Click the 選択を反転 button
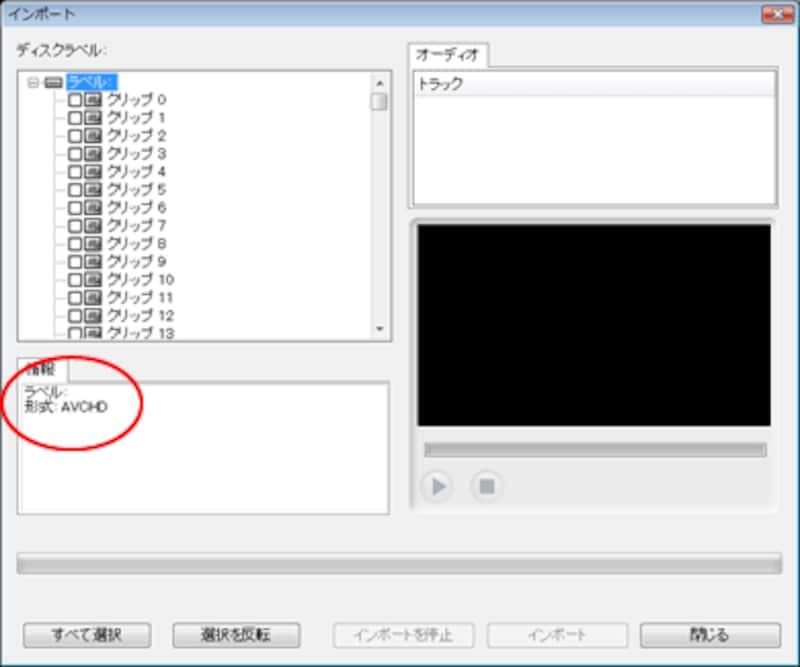 pos(236,635)
